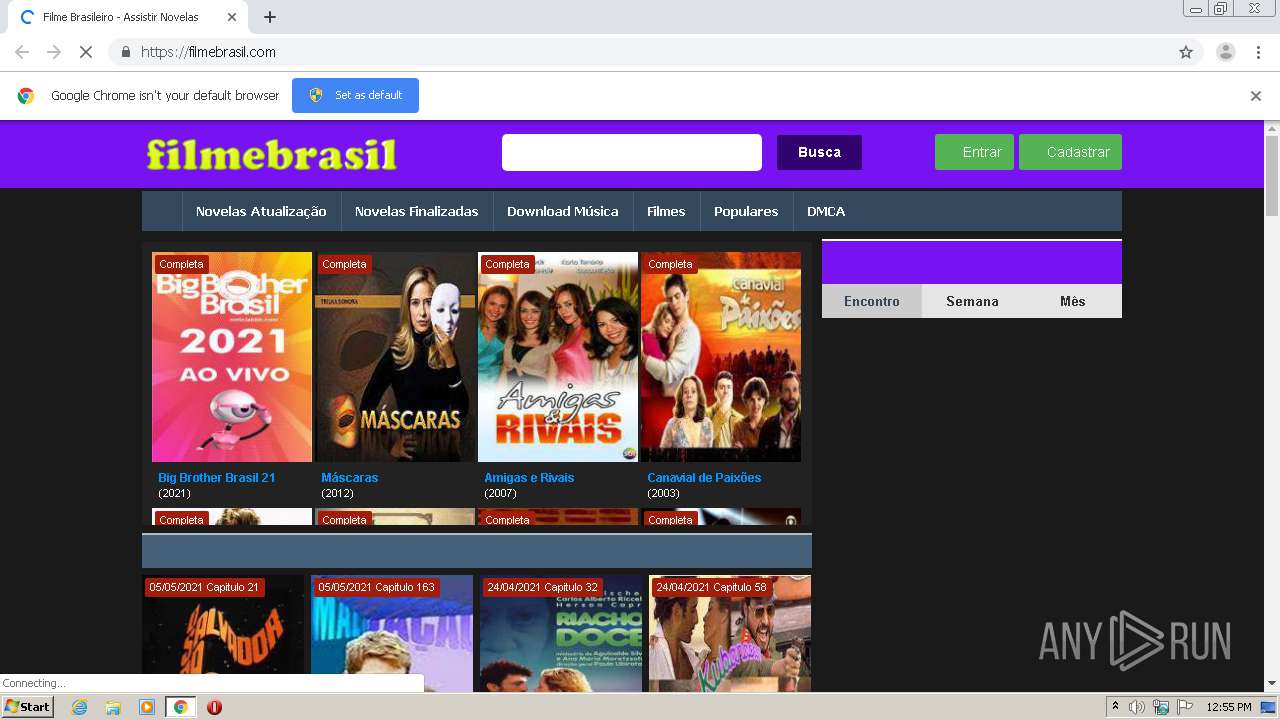Open the volume control in tray
The width and height of the screenshot is (1280, 720).
point(1137,707)
